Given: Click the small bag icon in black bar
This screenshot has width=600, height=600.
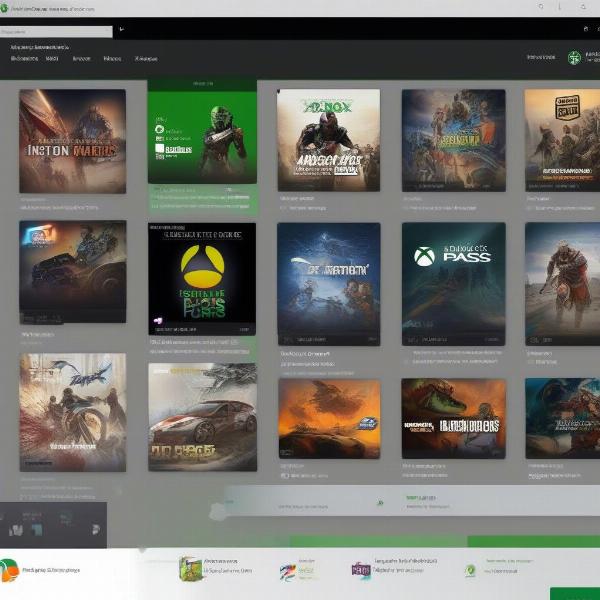Looking at the screenshot, I should [x=585, y=29].
